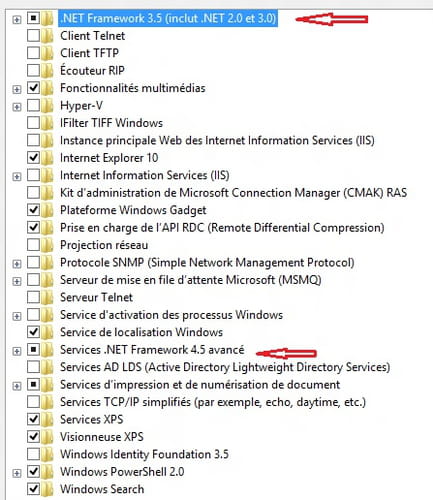
Task: Click the folder icon beside Client Telnet
Action: click(x=48, y=36)
